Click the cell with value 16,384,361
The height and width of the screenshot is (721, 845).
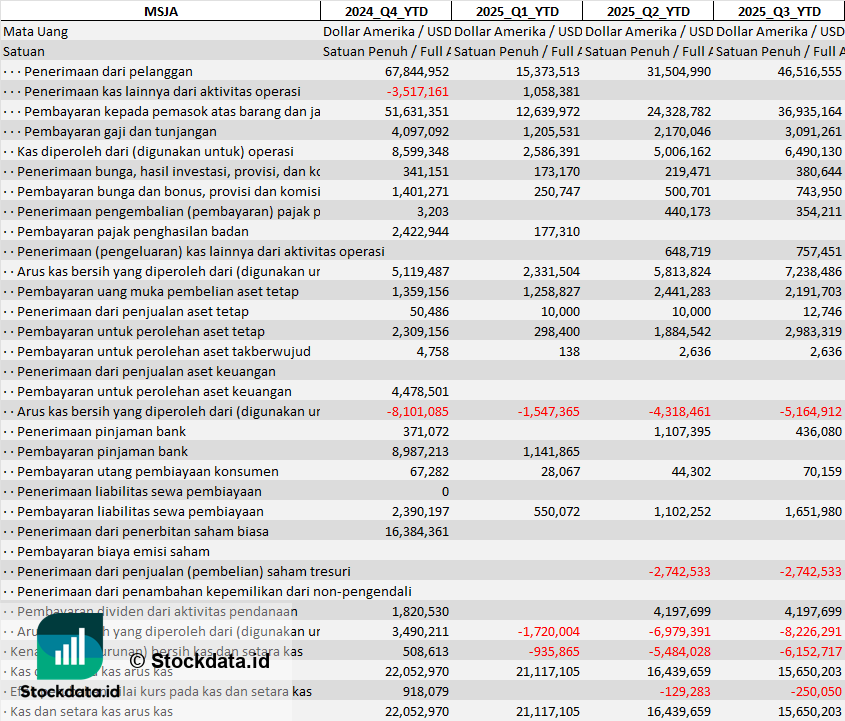417,531
